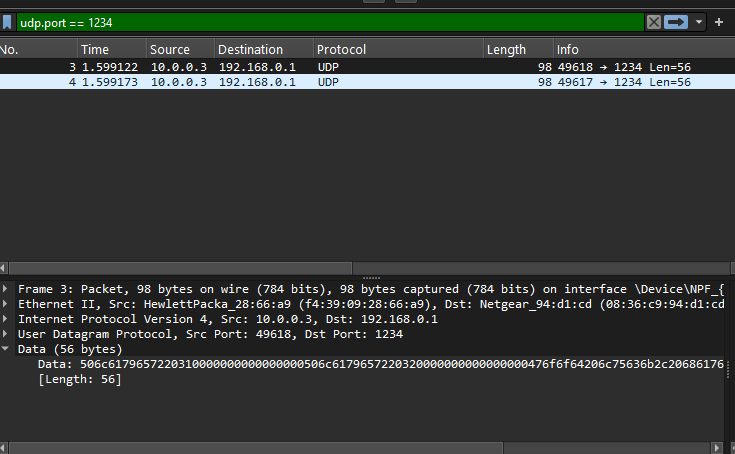This screenshot has height=454, width=735.
Task: Click Info text of packet 3 row
Action: [624, 67]
